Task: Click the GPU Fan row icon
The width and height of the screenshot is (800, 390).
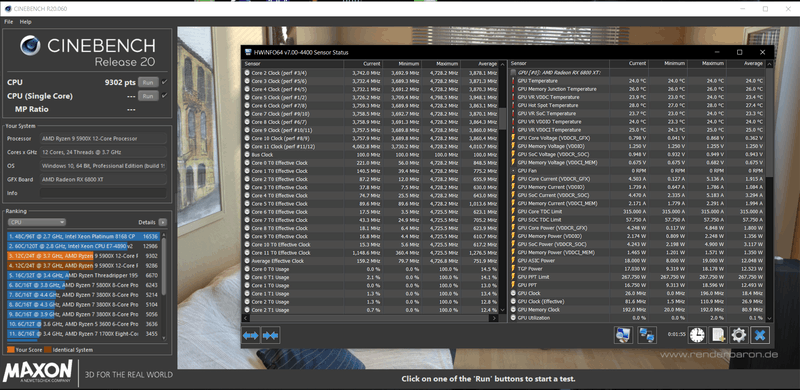Action: point(513,170)
